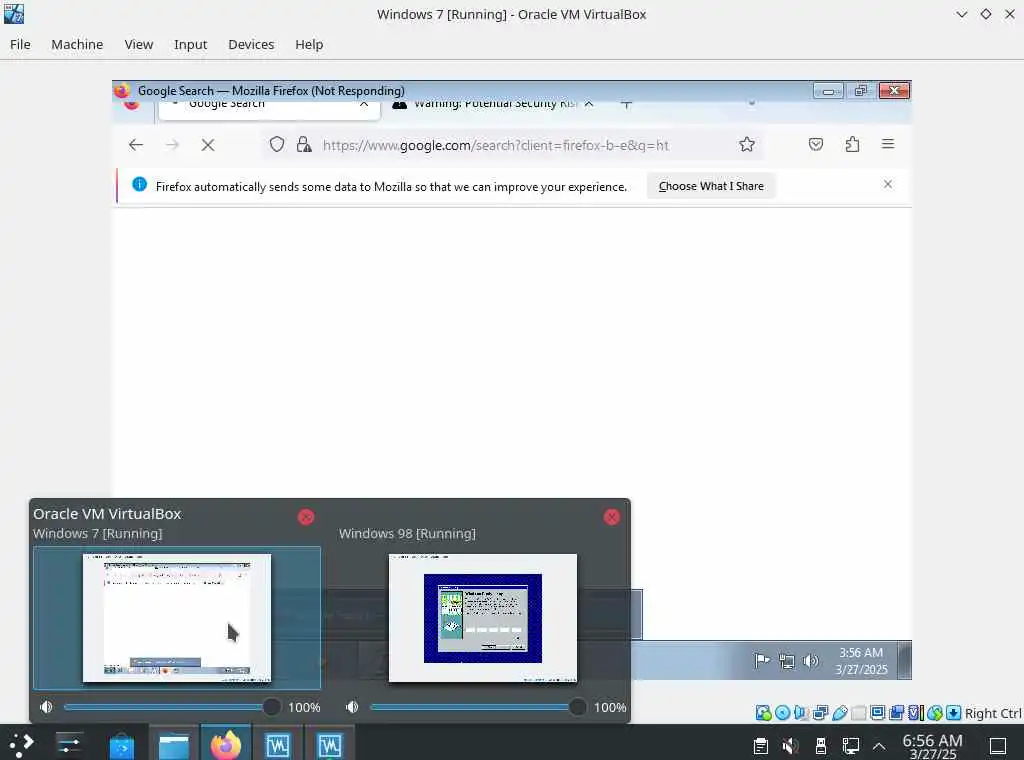Click the Firefox icon in KDE taskbar
This screenshot has height=760, width=1024.
(x=226, y=744)
